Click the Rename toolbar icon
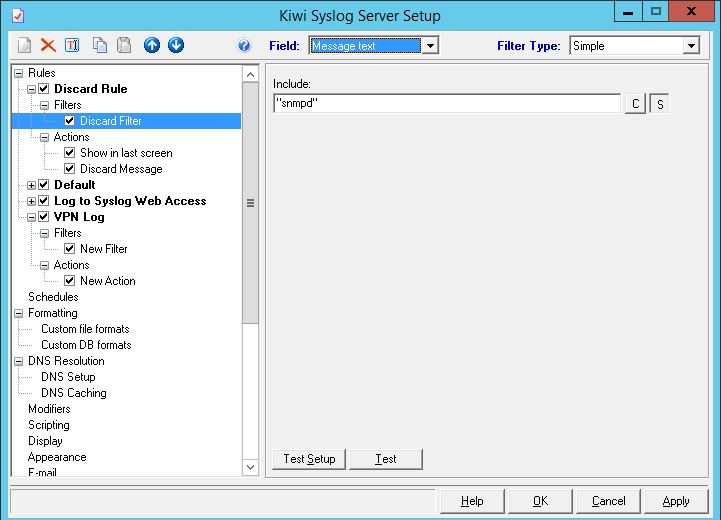721x520 pixels. click(x=72, y=45)
